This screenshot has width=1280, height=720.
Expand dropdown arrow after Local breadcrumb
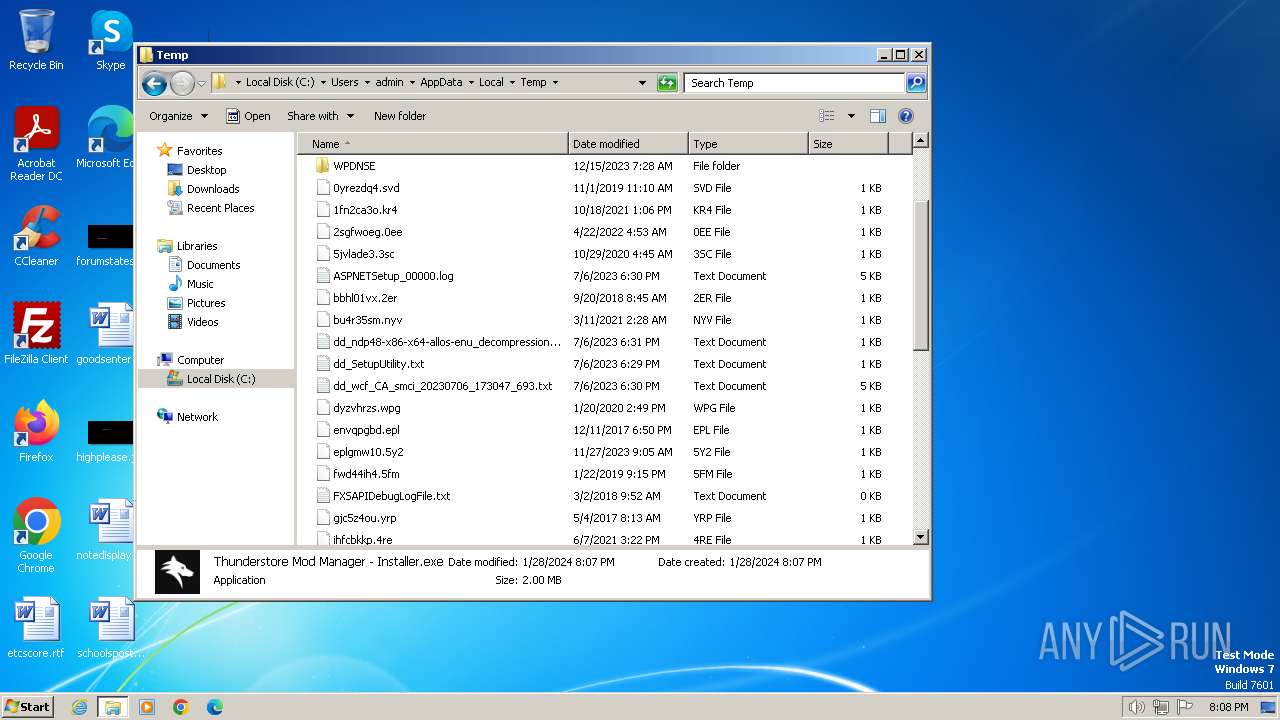pos(512,83)
